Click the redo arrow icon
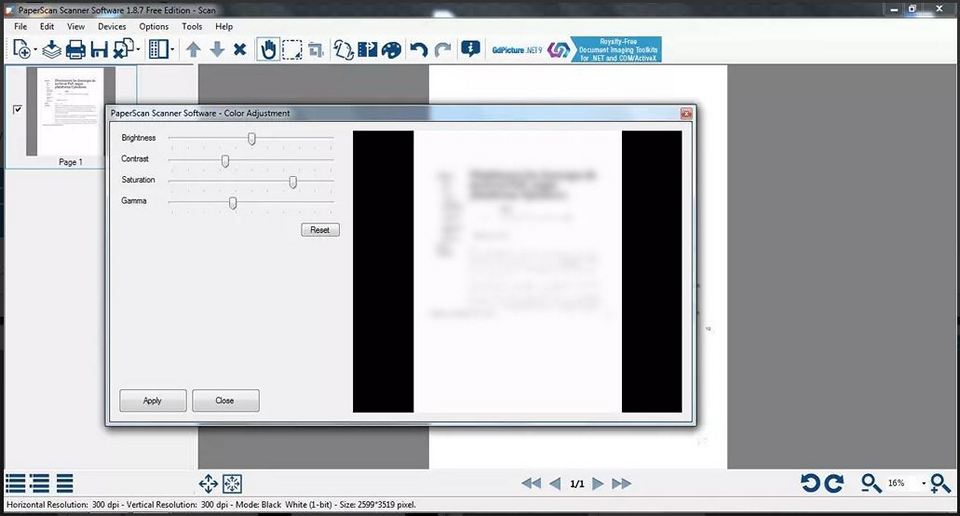This screenshot has height=516, width=960. tap(443, 50)
